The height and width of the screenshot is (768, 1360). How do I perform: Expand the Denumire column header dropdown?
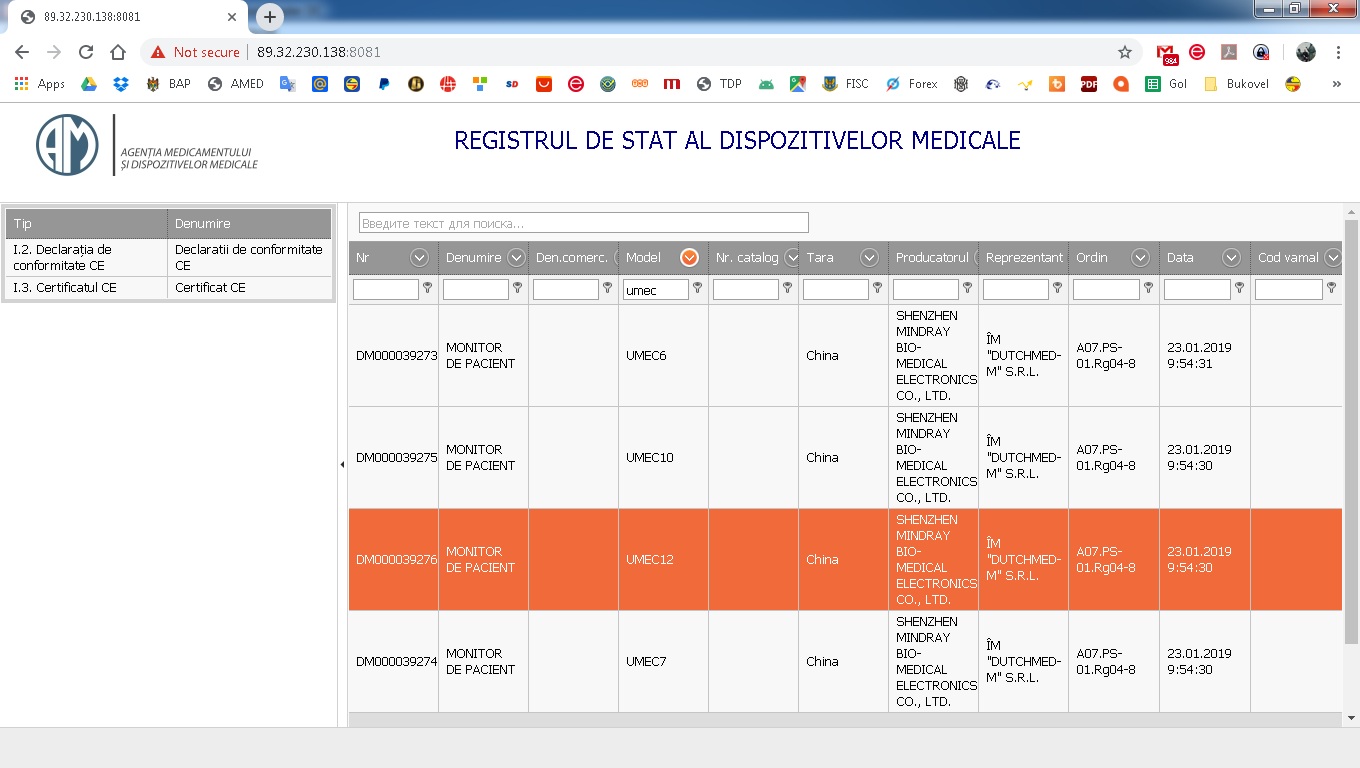point(516,258)
